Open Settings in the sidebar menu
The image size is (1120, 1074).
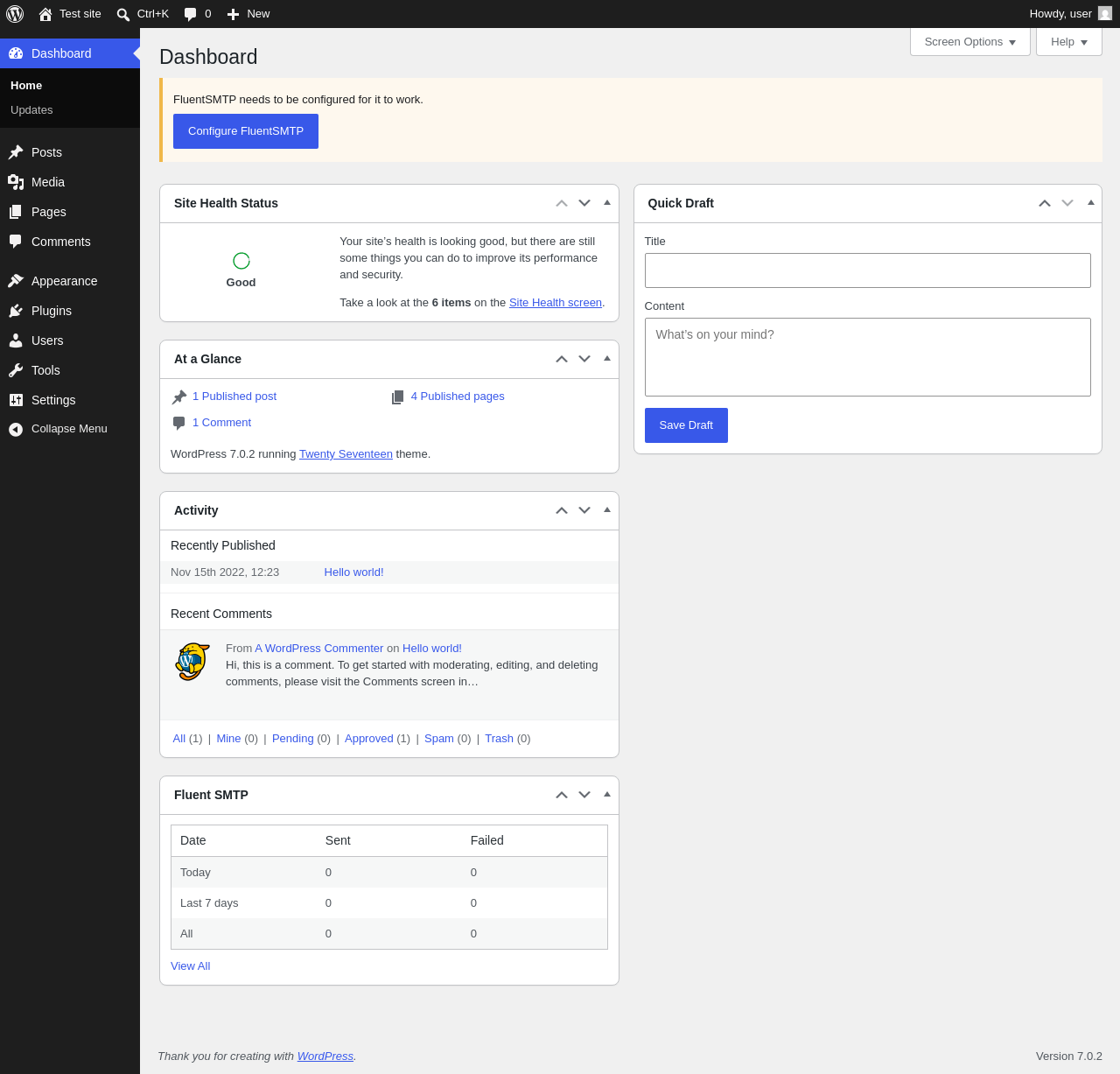pyautogui.click(x=70, y=400)
